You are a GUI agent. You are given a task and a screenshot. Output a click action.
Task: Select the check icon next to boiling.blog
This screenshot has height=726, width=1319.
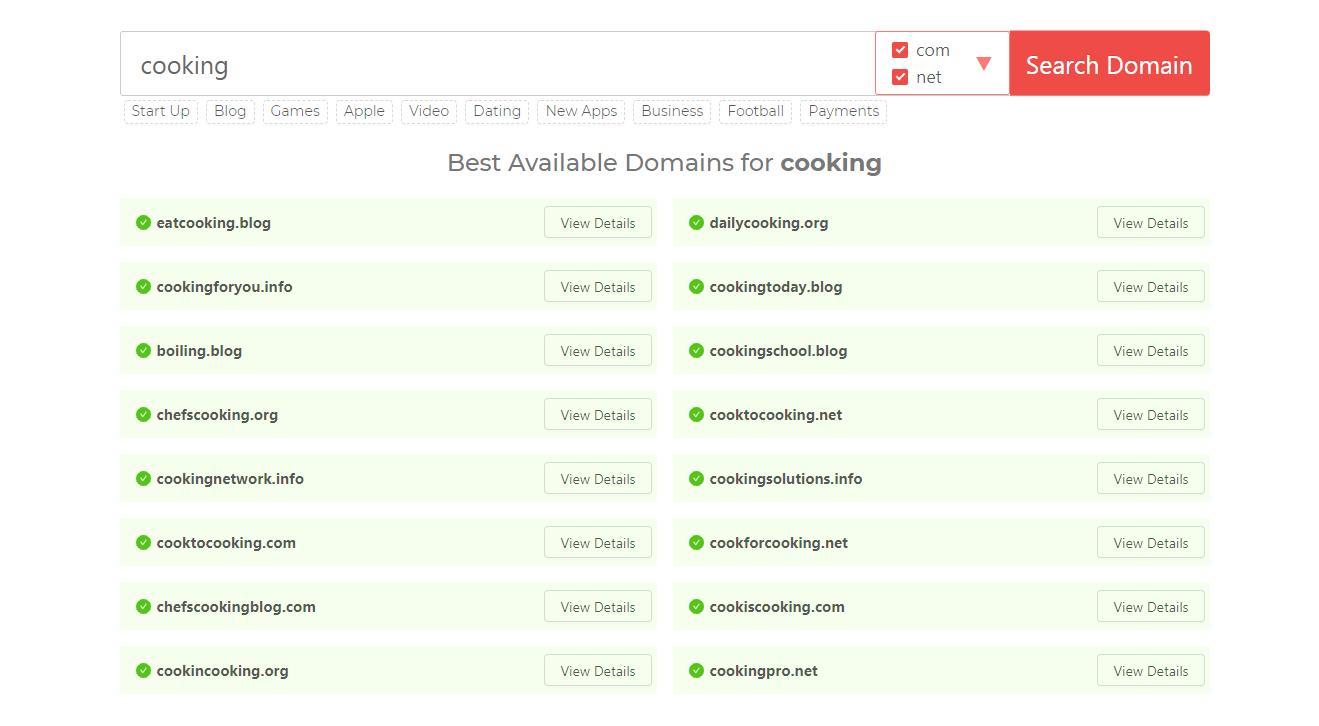tap(143, 350)
